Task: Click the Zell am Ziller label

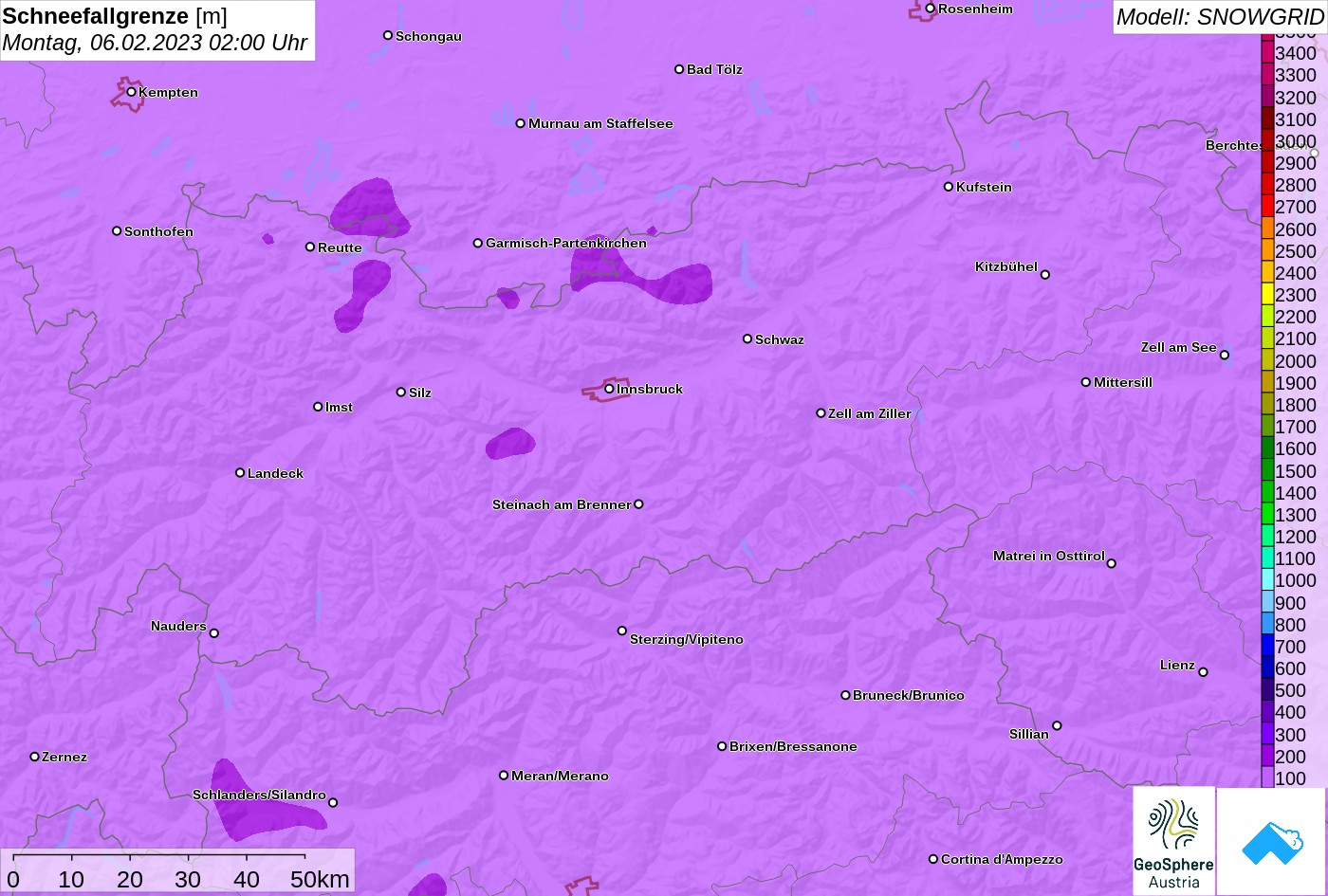Action: (870, 413)
